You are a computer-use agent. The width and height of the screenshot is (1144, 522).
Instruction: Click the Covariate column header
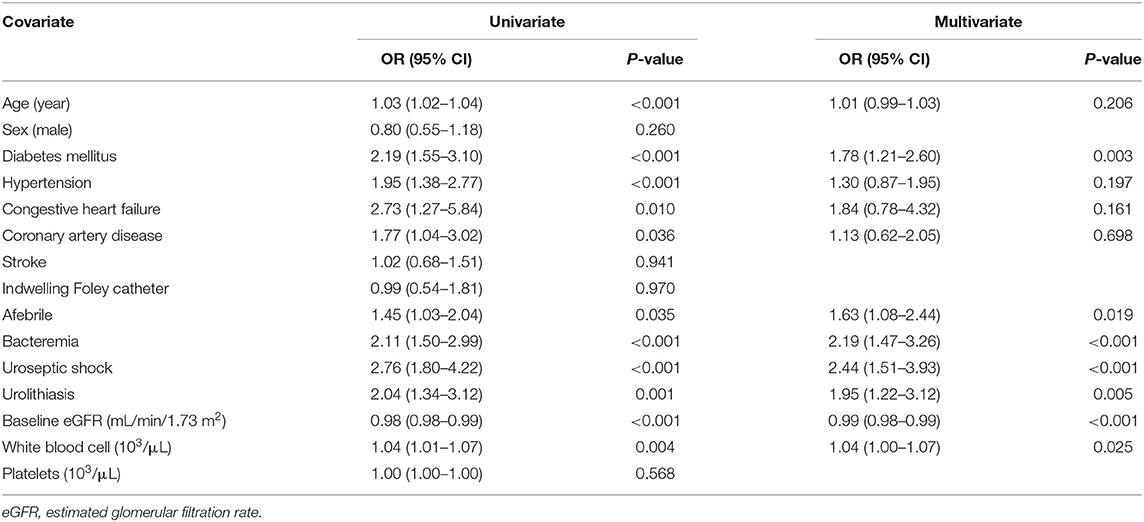click(x=34, y=24)
